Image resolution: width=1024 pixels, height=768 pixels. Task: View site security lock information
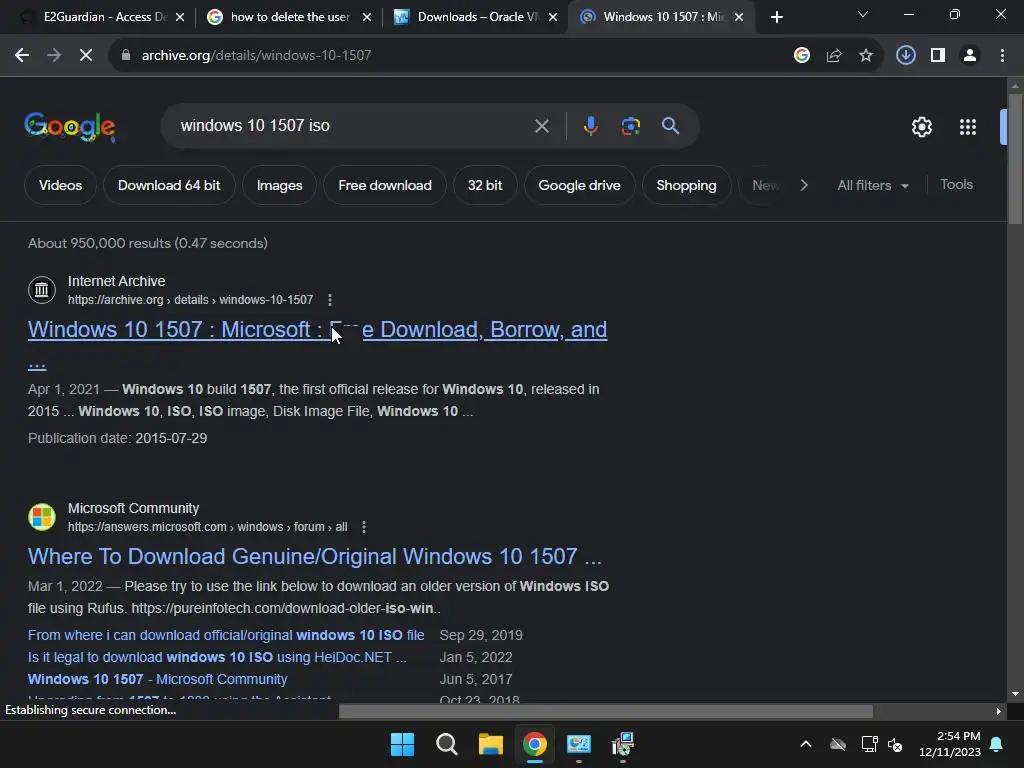coord(126,56)
